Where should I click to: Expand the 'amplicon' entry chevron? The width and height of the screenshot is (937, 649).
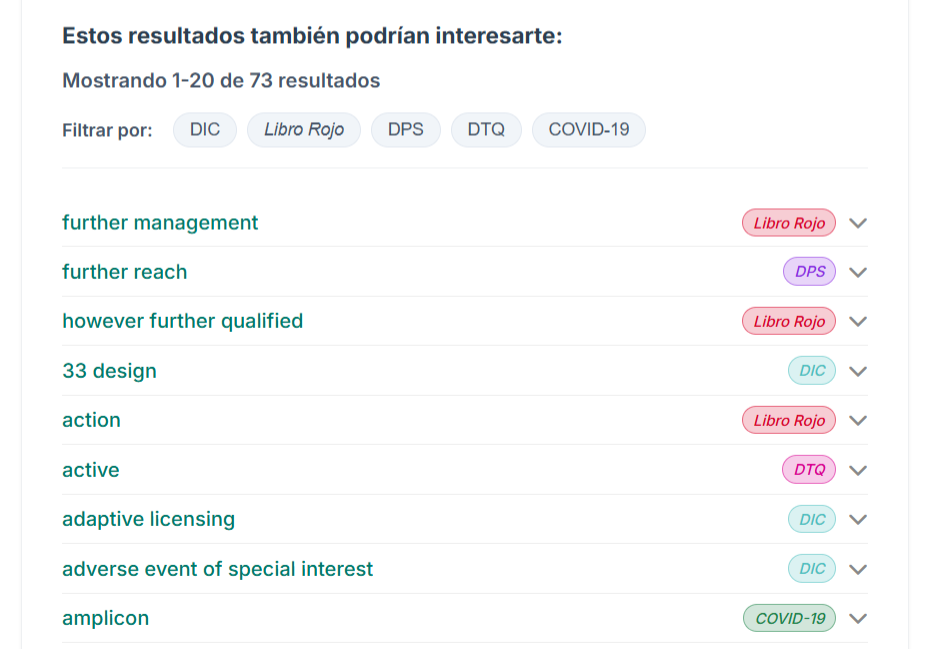tap(857, 619)
